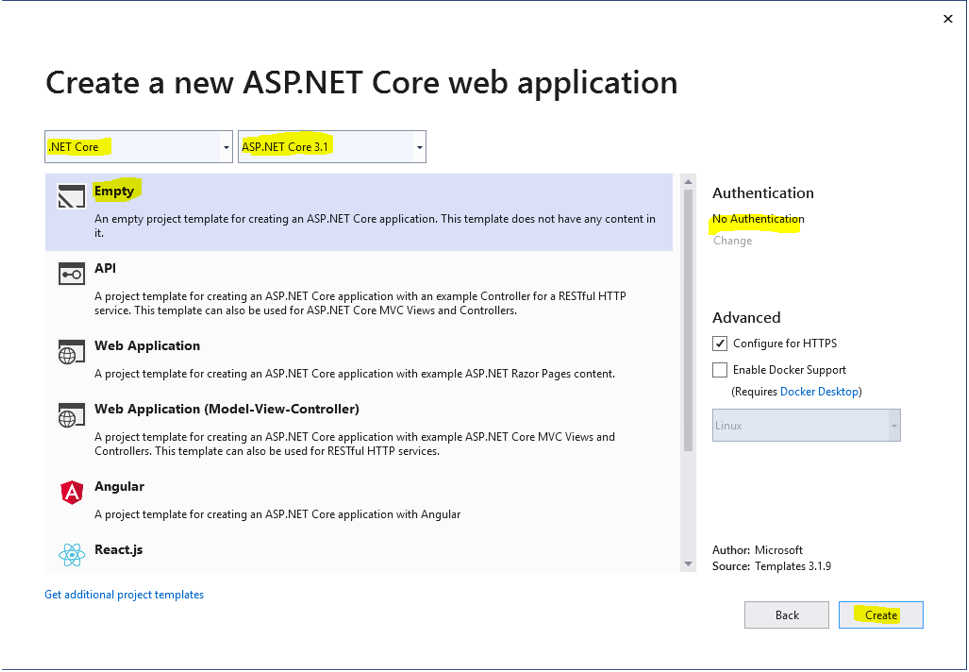Click the template list scroll down arrow
Screen dimensions: 969x672
pyautogui.click(x=688, y=564)
